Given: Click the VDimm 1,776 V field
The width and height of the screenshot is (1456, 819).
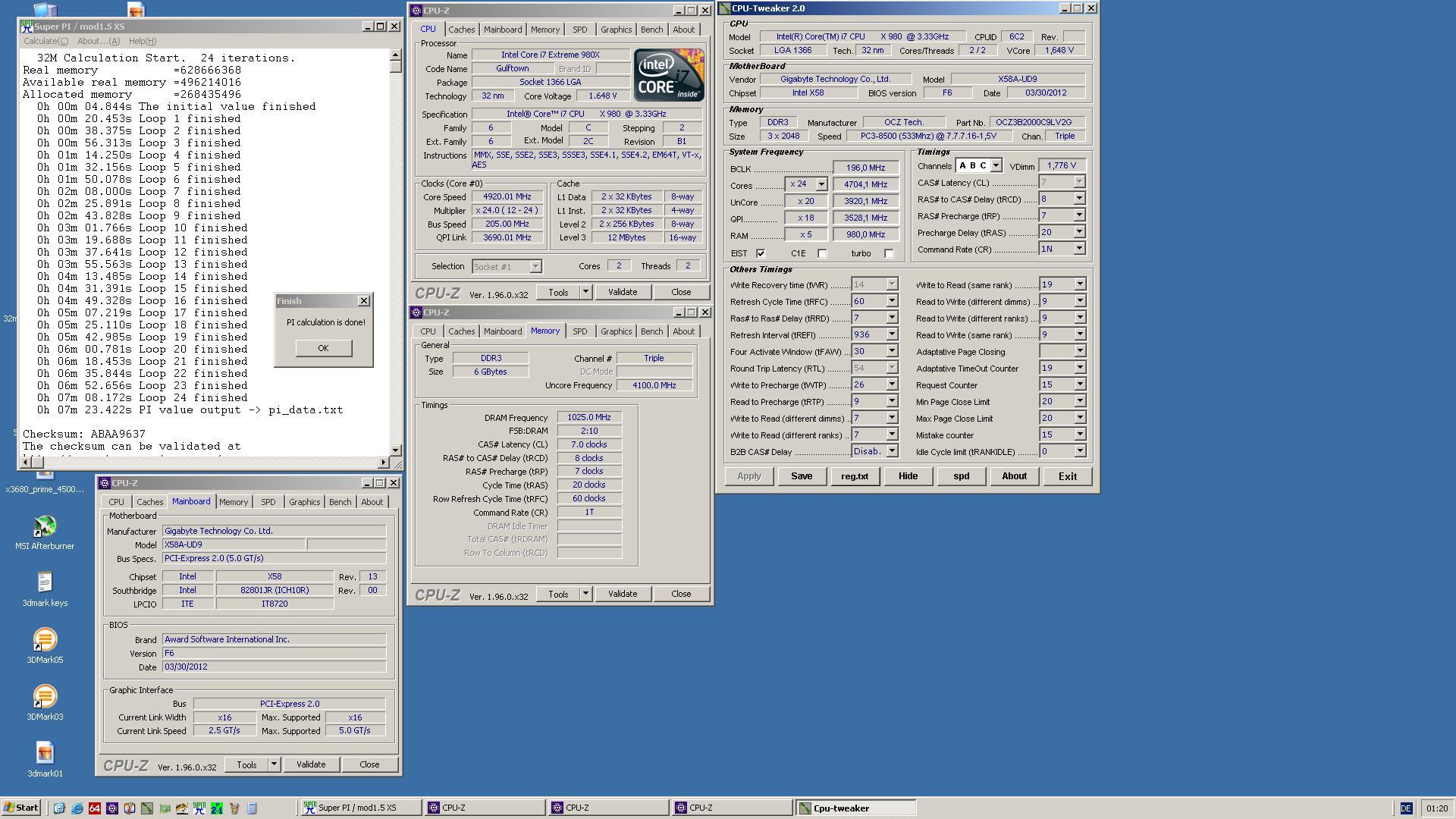Looking at the screenshot, I should 1062,165.
